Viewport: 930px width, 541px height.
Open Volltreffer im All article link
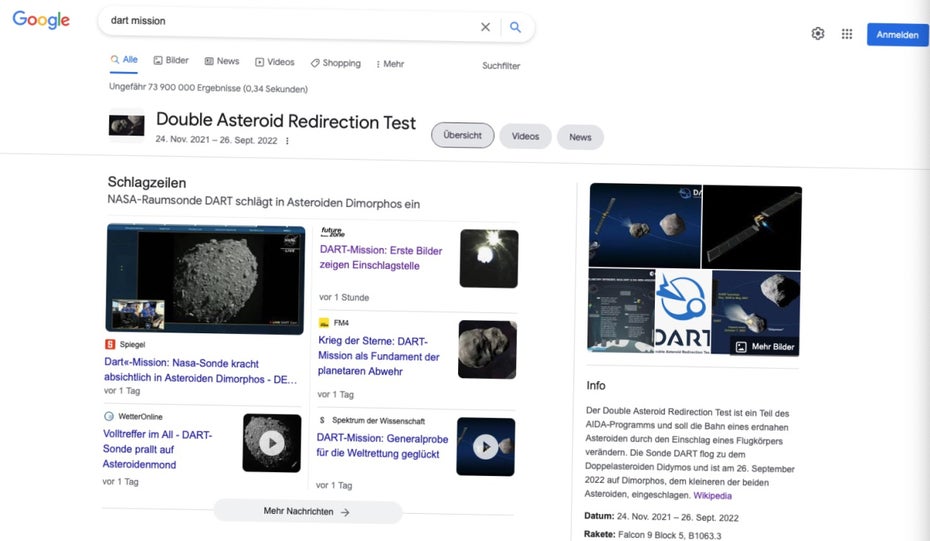point(157,449)
